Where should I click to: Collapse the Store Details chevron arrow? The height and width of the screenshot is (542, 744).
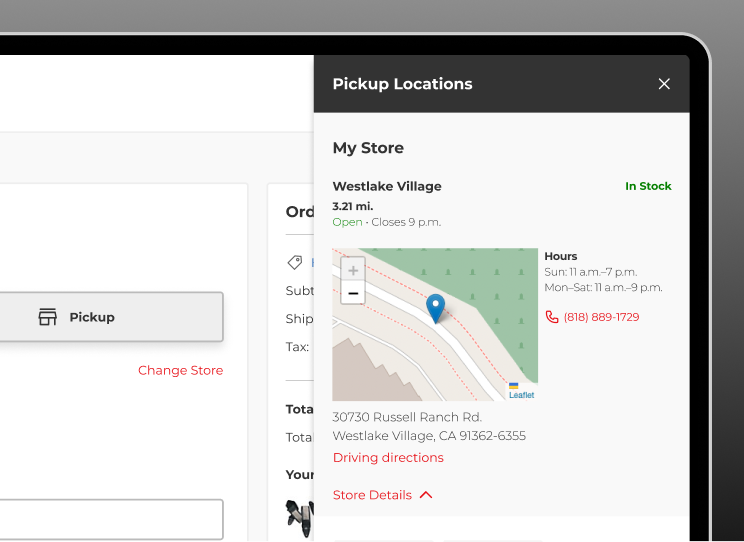pyautogui.click(x=426, y=495)
